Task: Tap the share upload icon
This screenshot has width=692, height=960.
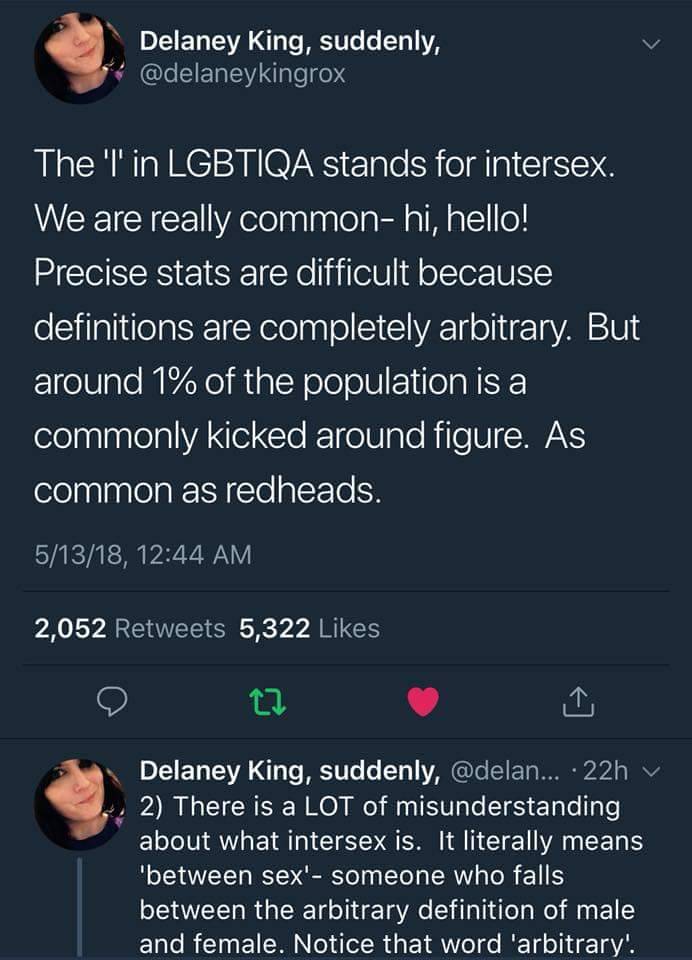Action: pos(580,704)
